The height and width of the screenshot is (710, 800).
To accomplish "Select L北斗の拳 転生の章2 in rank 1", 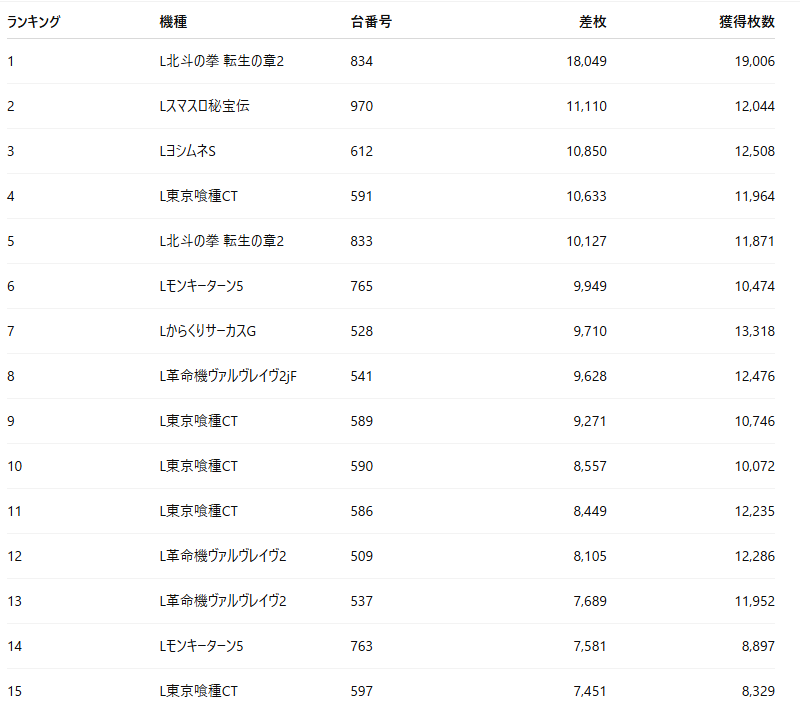I will (222, 61).
